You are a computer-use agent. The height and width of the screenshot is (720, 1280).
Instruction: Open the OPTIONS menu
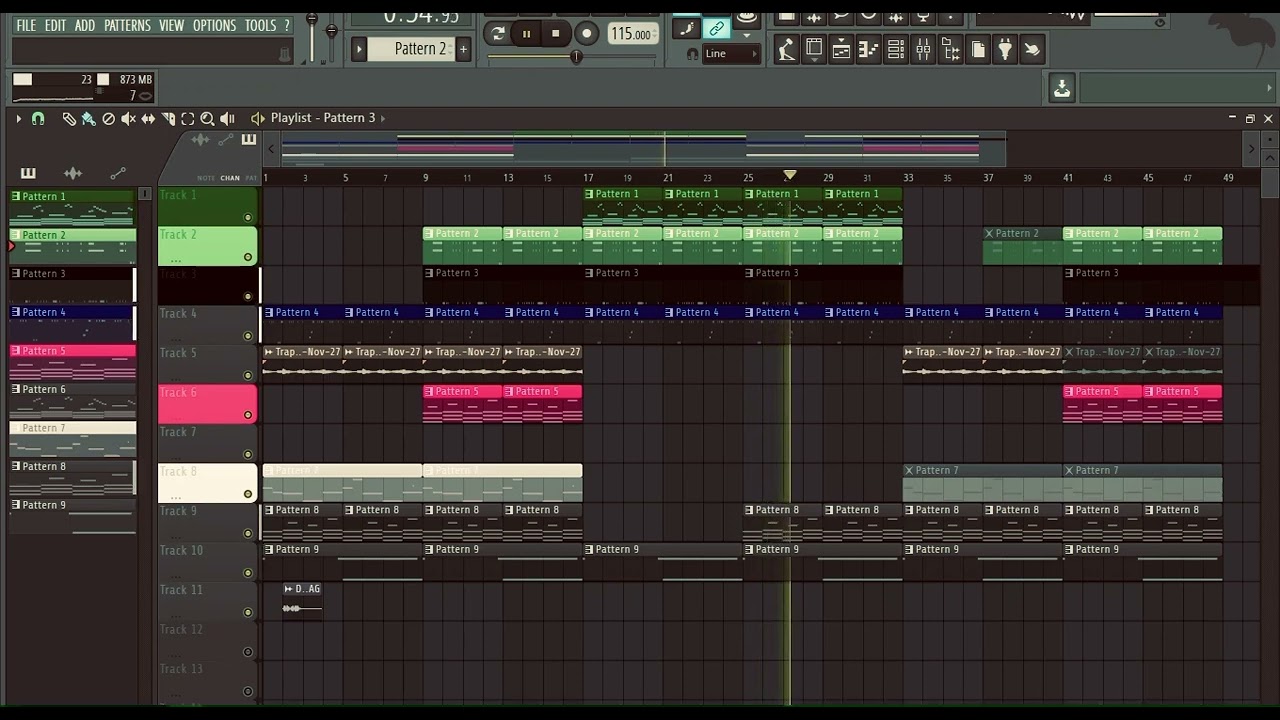pyautogui.click(x=214, y=25)
